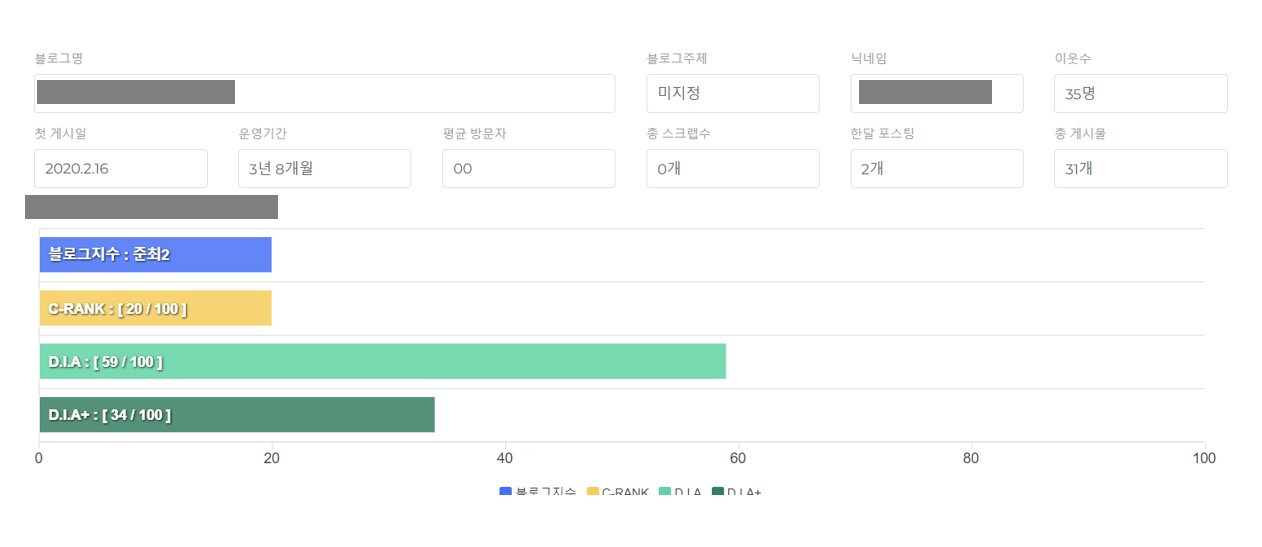Select the 총 스크랩수 field showing 0개
Image resolution: width=1262 pixels, height=547 pixels.
[x=733, y=168]
